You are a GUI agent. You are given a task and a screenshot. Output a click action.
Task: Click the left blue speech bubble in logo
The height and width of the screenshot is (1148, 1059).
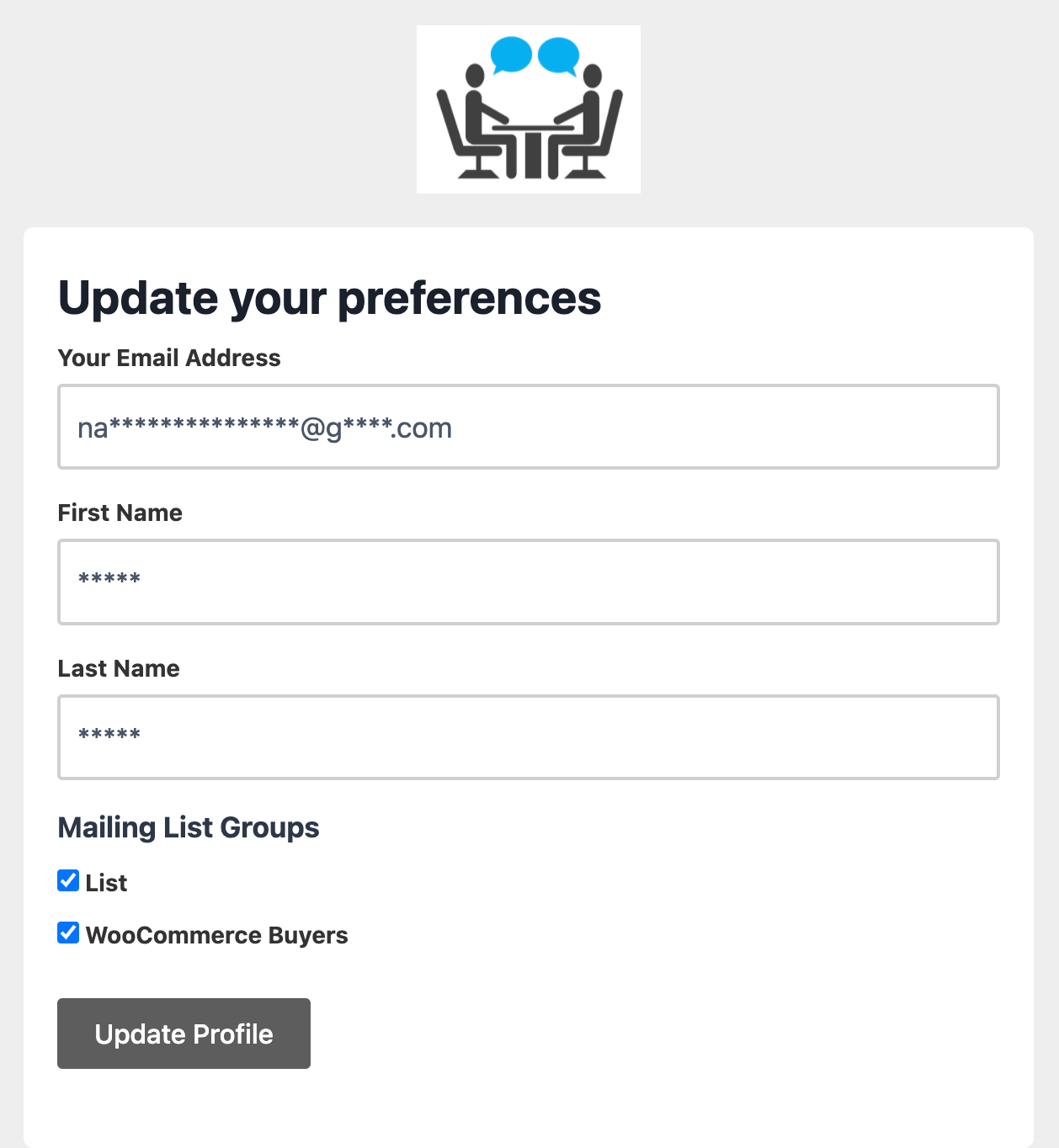pos(510,55)
